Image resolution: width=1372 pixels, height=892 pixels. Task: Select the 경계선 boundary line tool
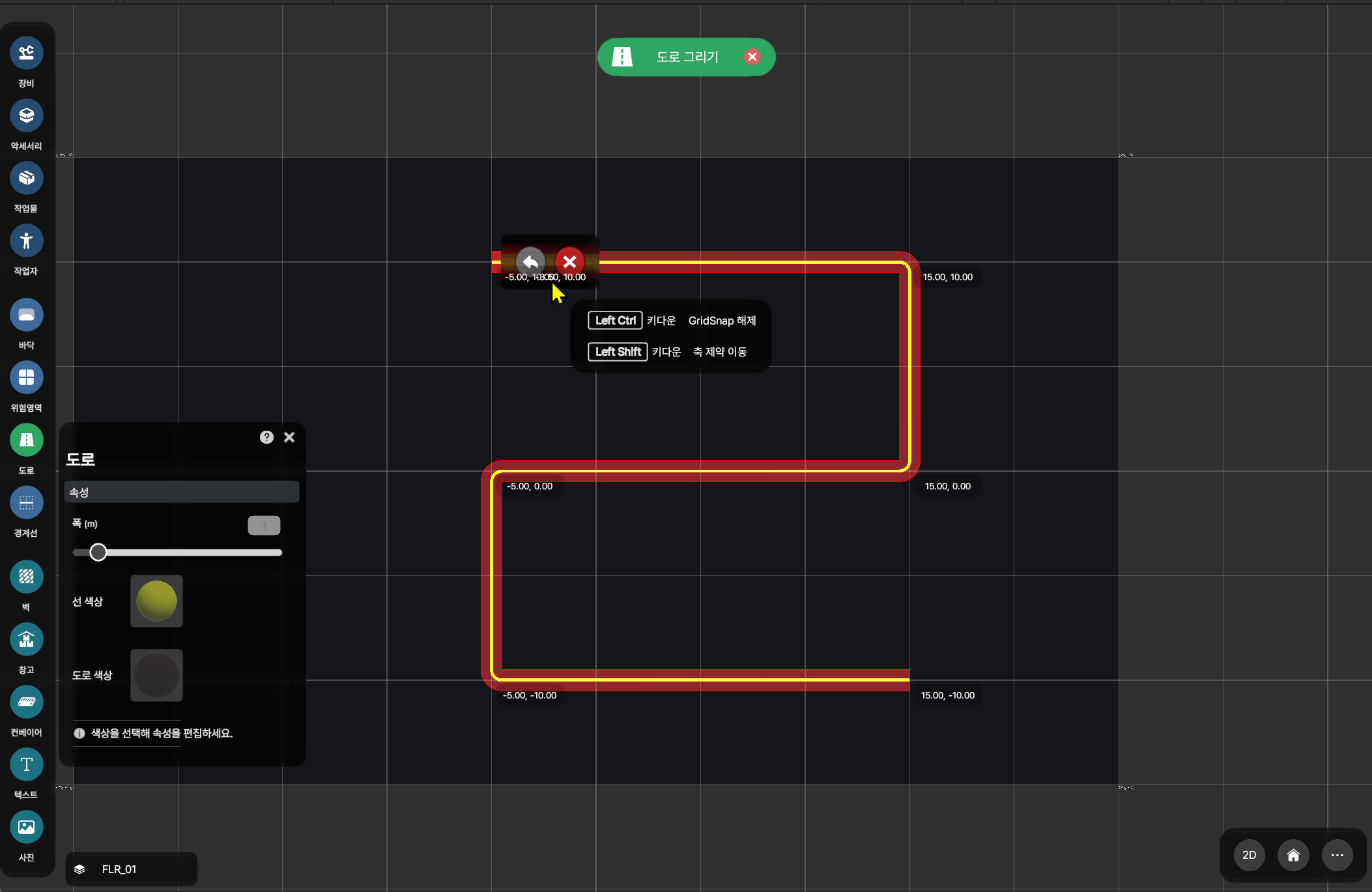pyautogui.click(x=26, y=503)
